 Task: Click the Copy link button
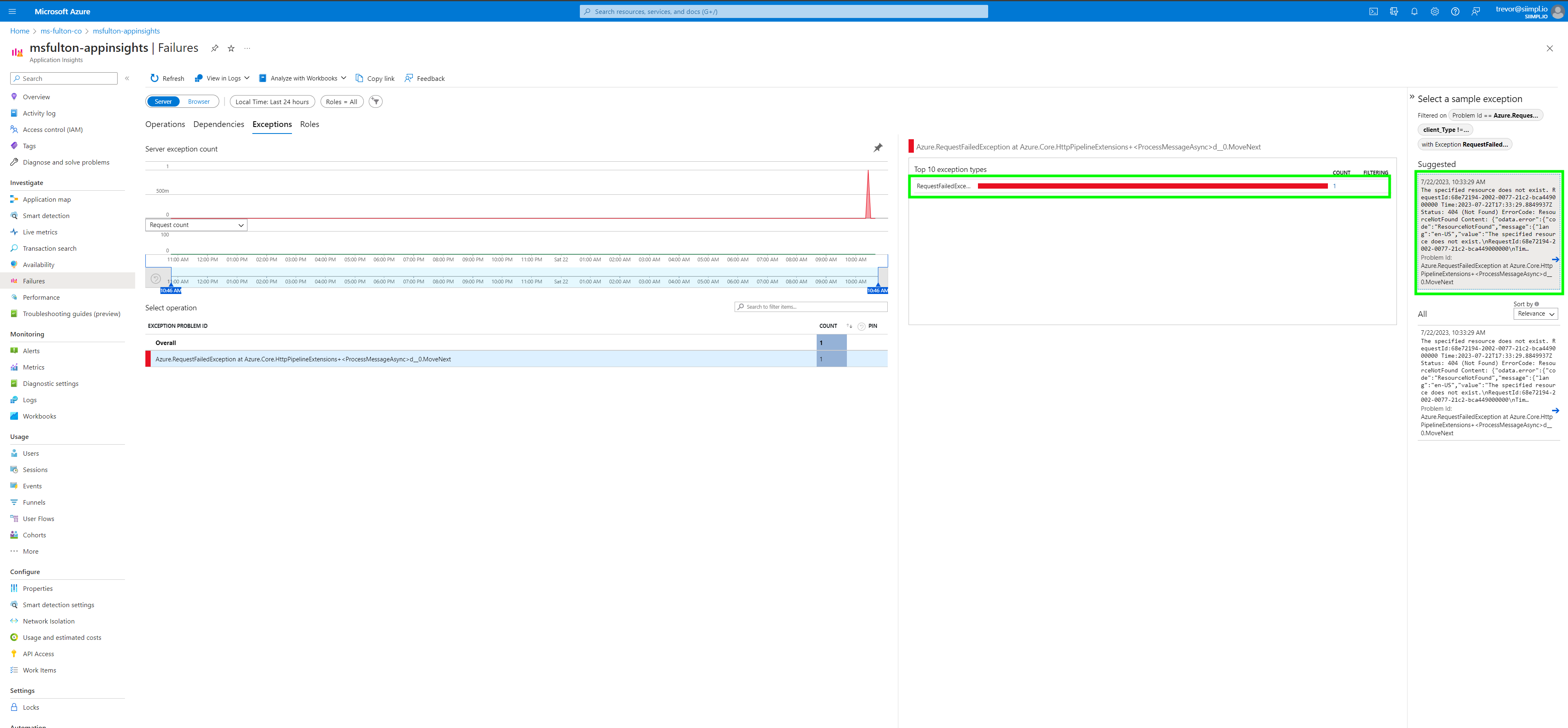pyautogui.click(x=375, y=78)
